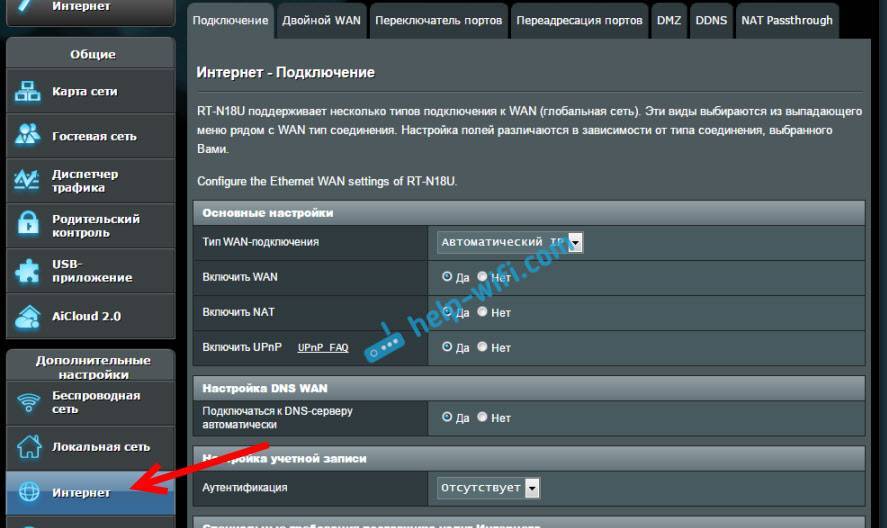Click the Дополнительные настройки section header
This screenshot has width=887, height=528.
point(93,367)
